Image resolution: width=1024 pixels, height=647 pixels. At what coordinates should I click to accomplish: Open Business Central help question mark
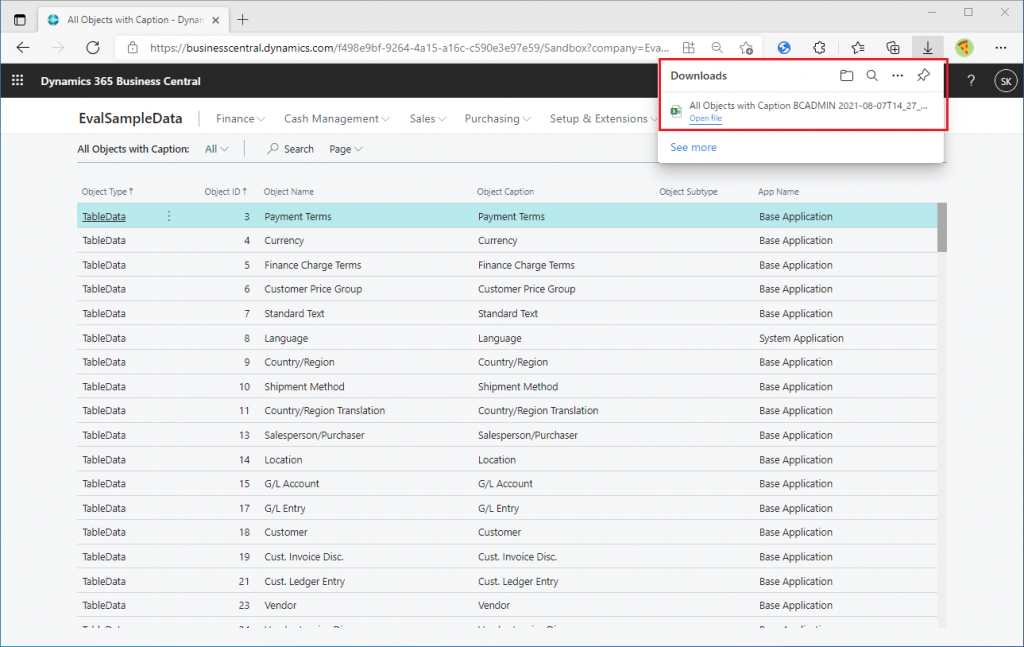(971, 80)
